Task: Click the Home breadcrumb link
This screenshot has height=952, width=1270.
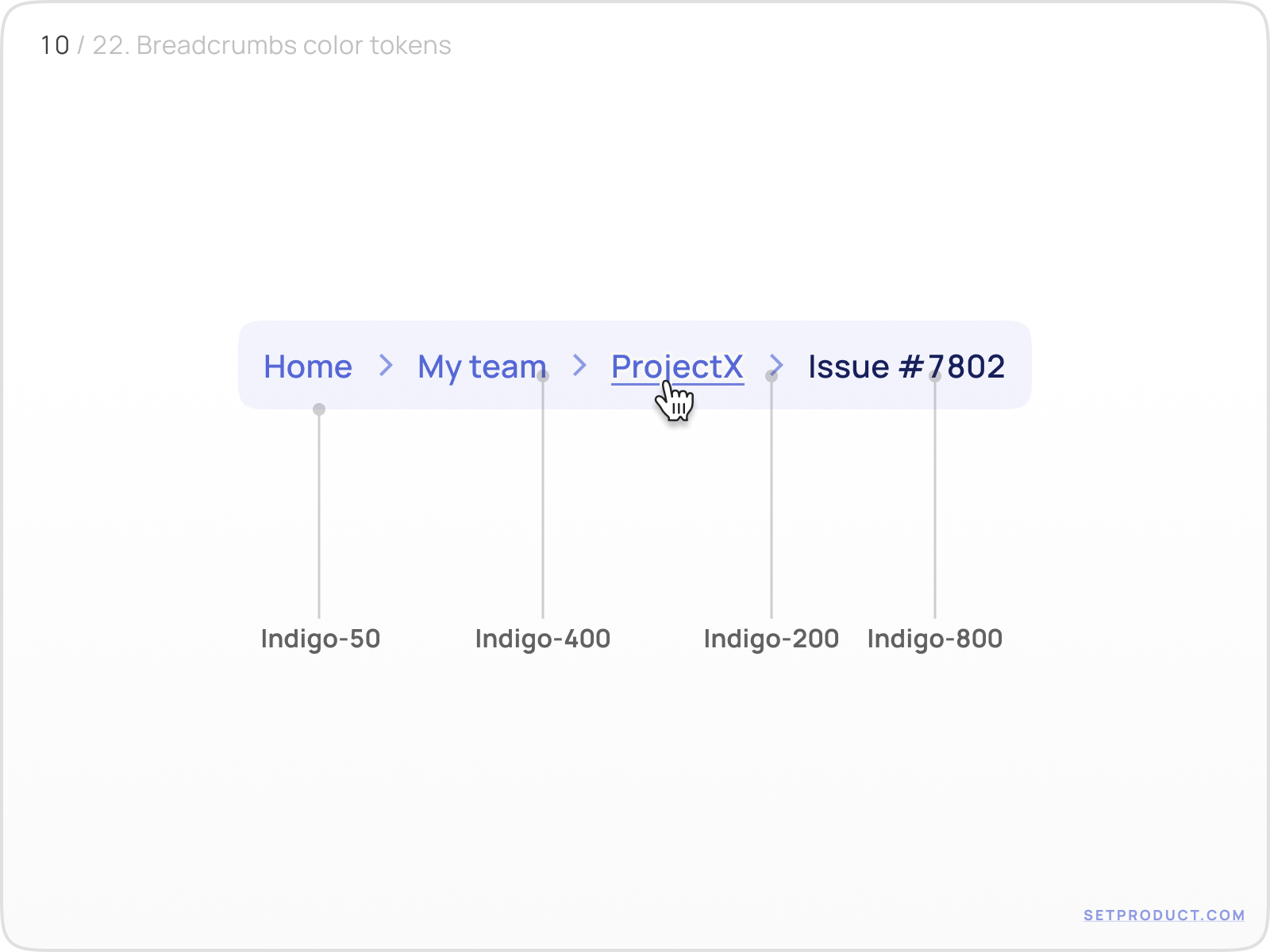Action: coord(308,367)
